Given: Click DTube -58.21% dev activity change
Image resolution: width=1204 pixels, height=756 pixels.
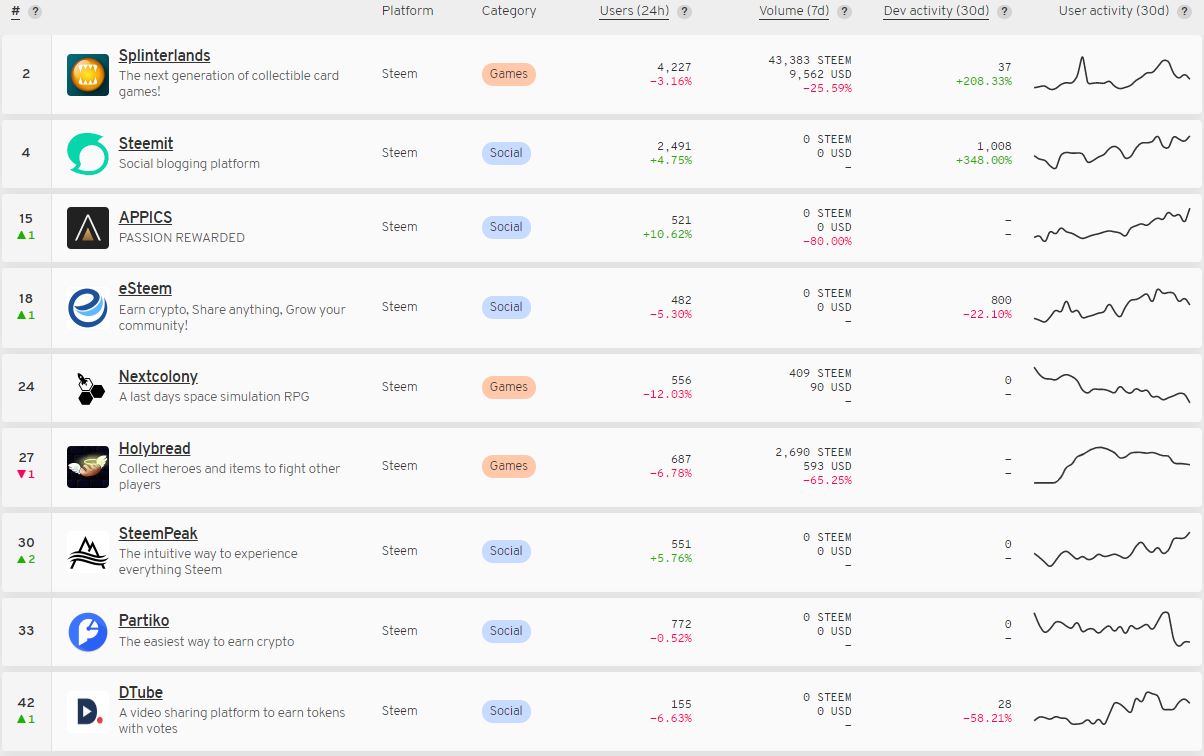Looking at the screenshot, I should pyautogui.click(x=987, y=719).
